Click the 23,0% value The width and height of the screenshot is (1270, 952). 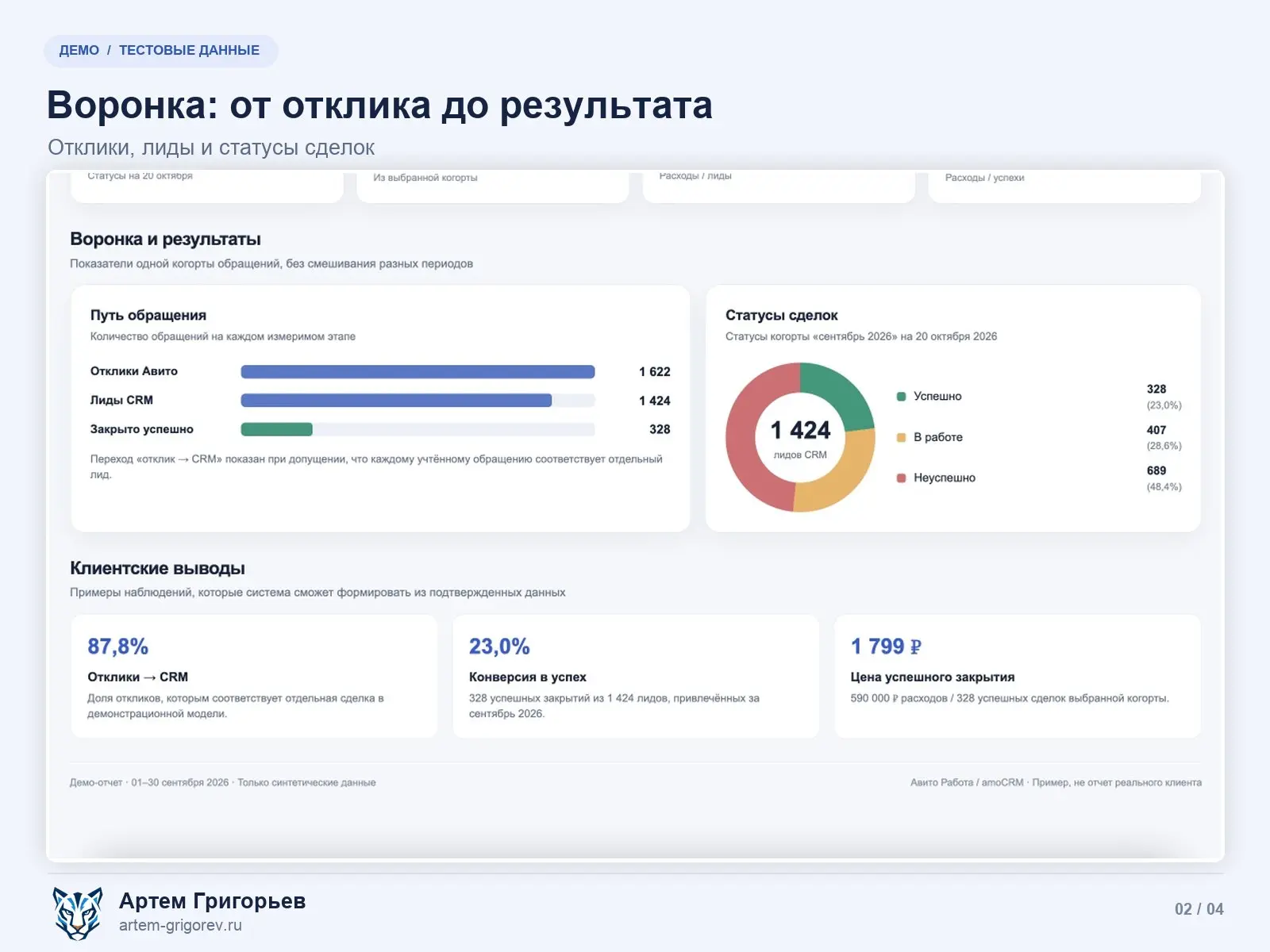coord(499,647)
